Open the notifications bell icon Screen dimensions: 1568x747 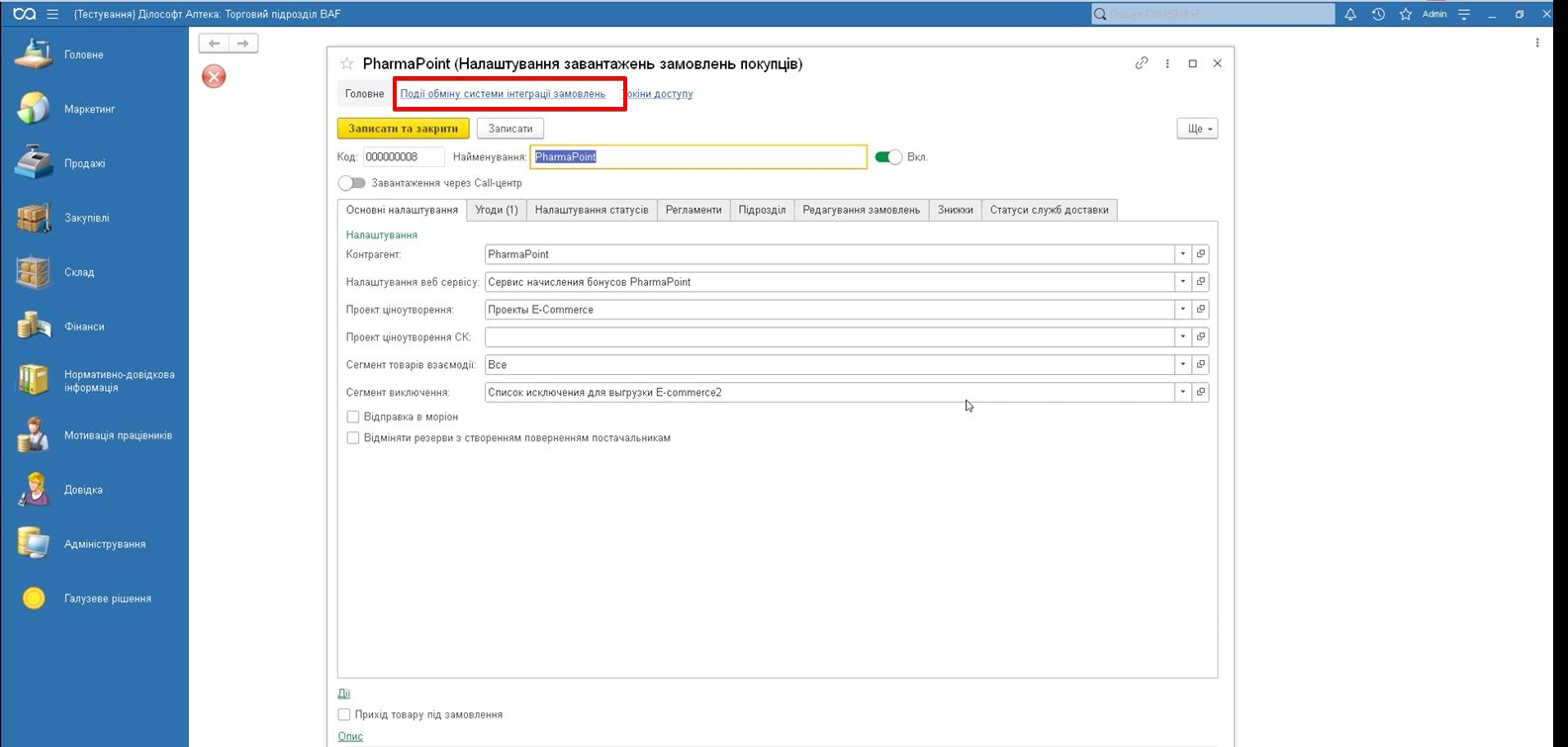click(x=1350, y=14)
